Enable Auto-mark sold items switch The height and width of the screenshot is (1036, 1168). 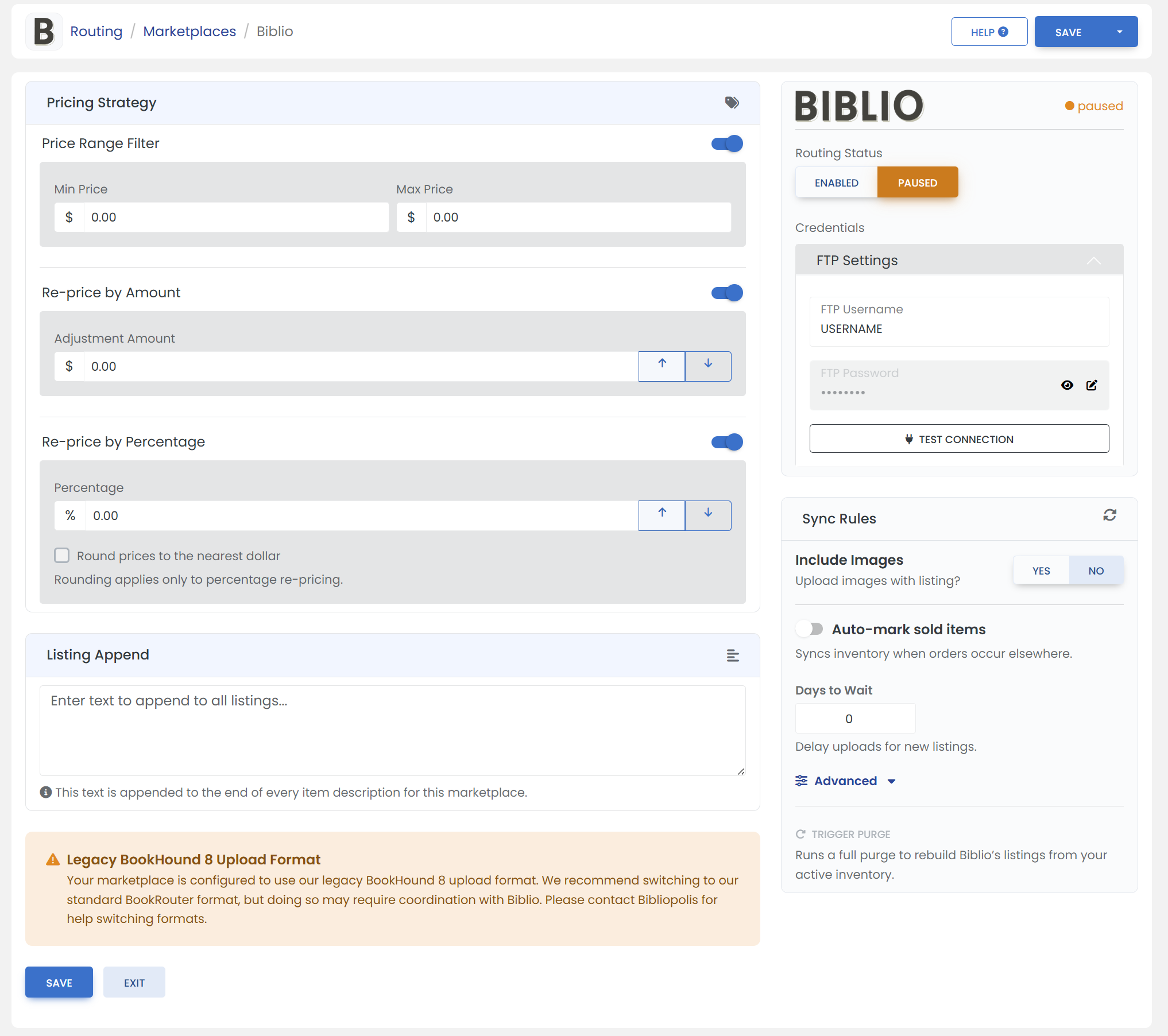coord(810,629)
